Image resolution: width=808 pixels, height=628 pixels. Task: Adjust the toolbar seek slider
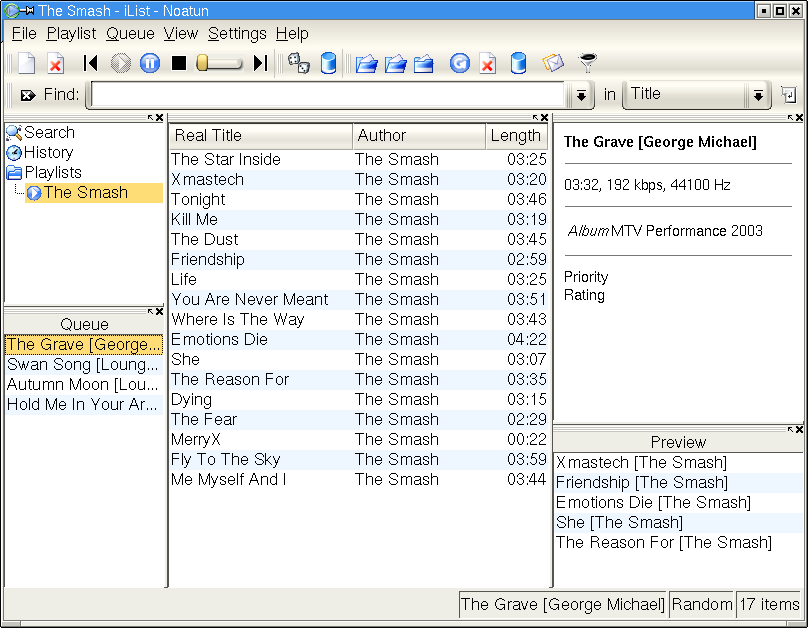click(219, 63)
